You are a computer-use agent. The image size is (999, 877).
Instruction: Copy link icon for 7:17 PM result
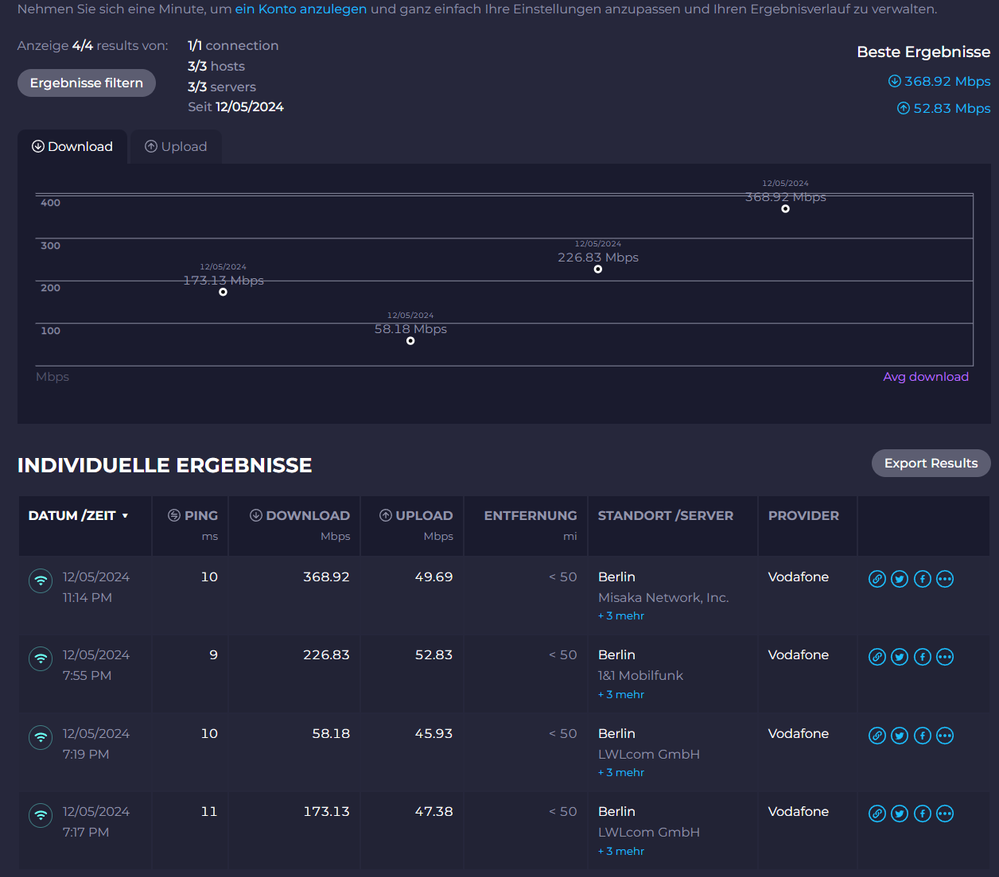click(x=877, y=814)
